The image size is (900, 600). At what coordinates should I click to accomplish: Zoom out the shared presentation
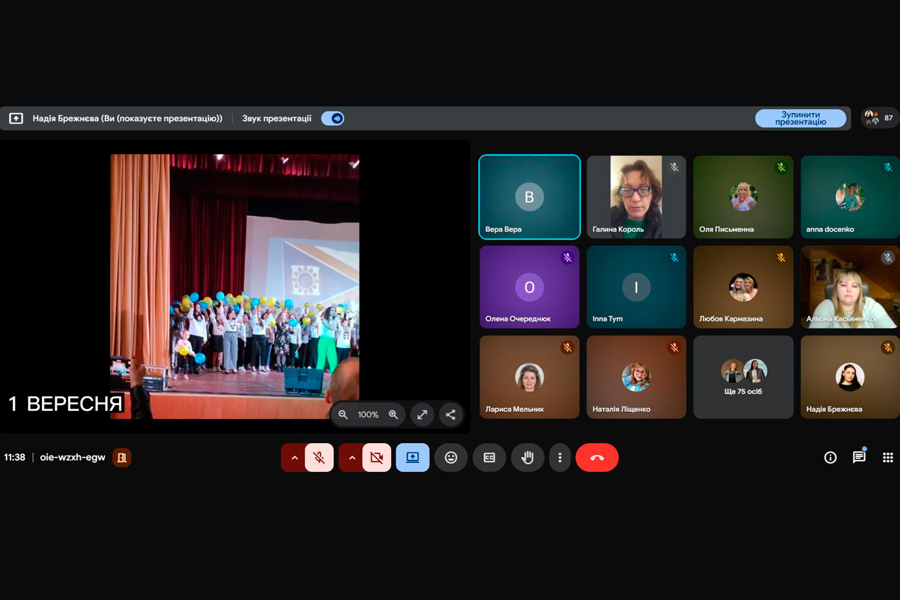343,415
